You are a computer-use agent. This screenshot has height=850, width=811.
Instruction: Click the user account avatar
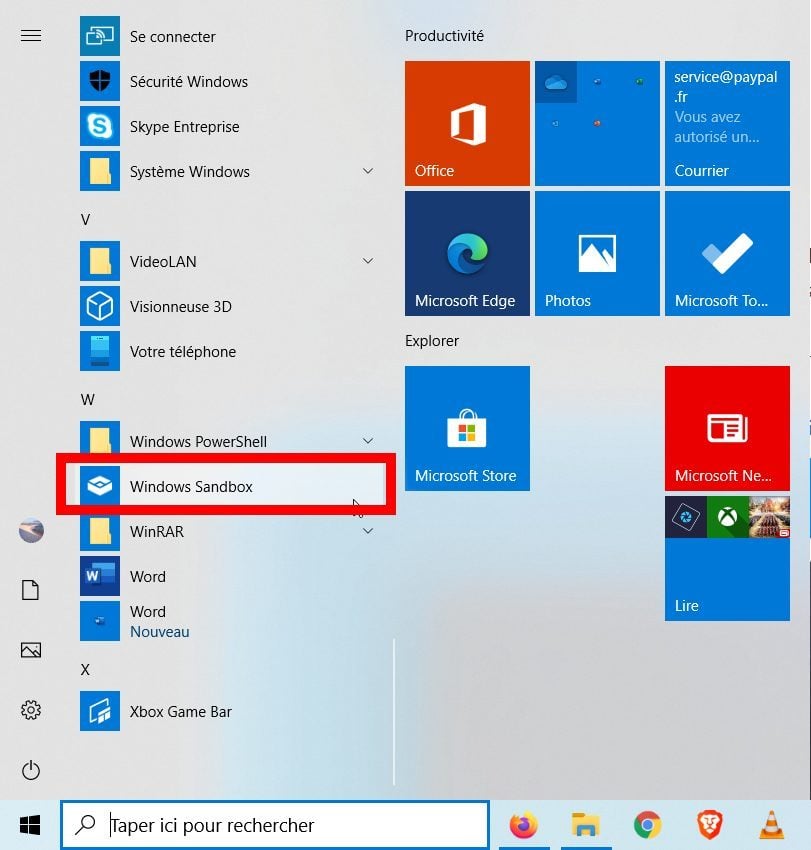tap(31, 530)
